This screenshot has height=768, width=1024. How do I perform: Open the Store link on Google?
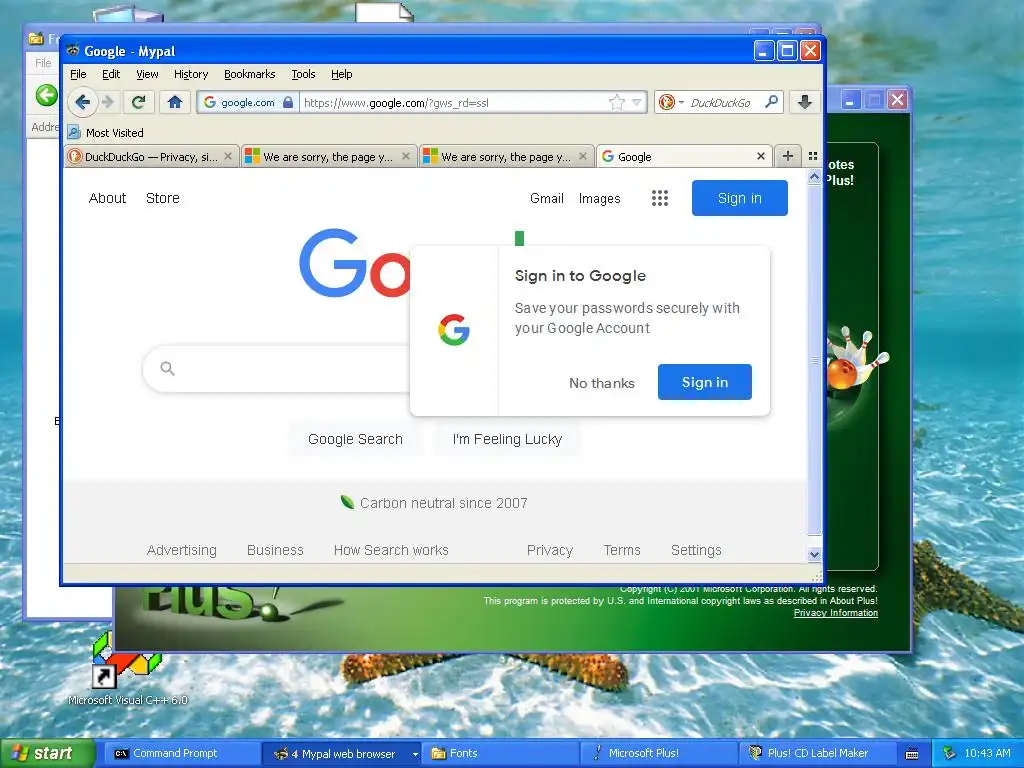(163, 198)
